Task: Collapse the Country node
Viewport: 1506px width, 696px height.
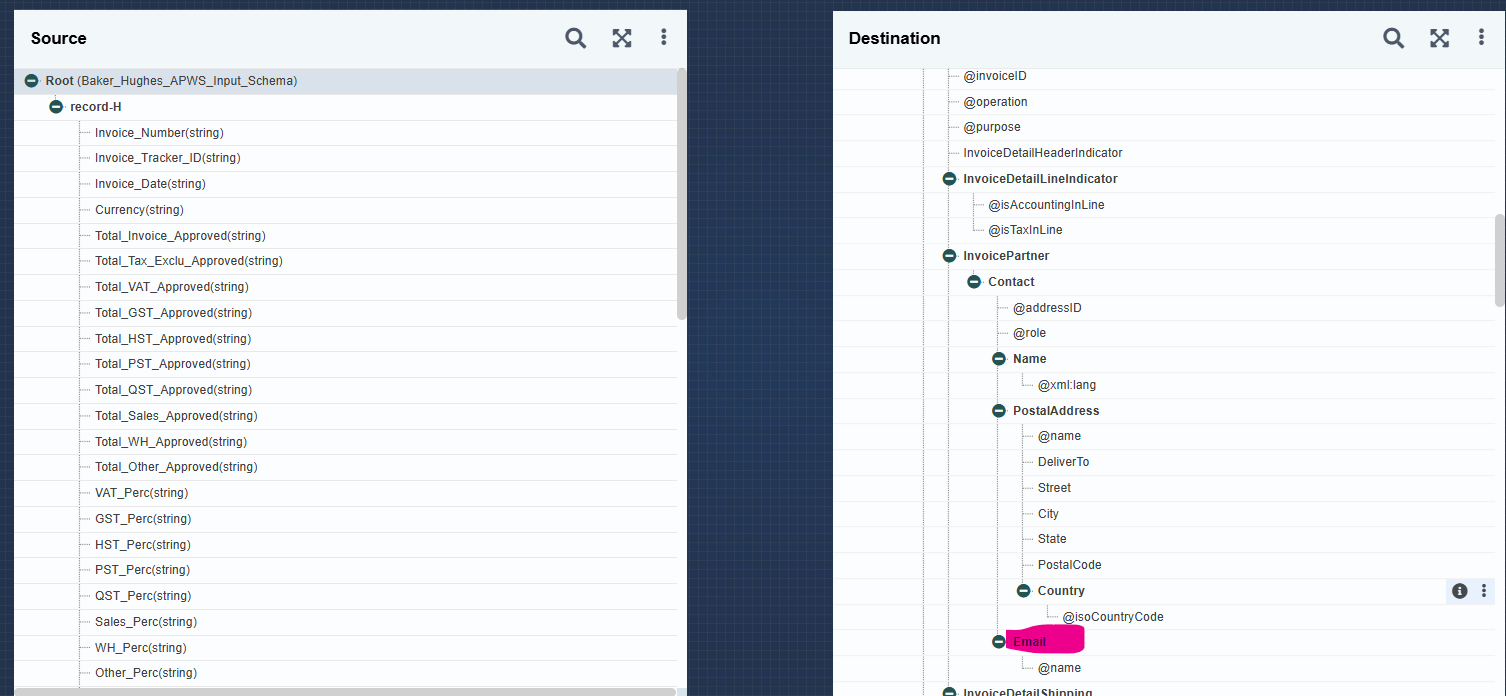Action: pos(1023,591)
